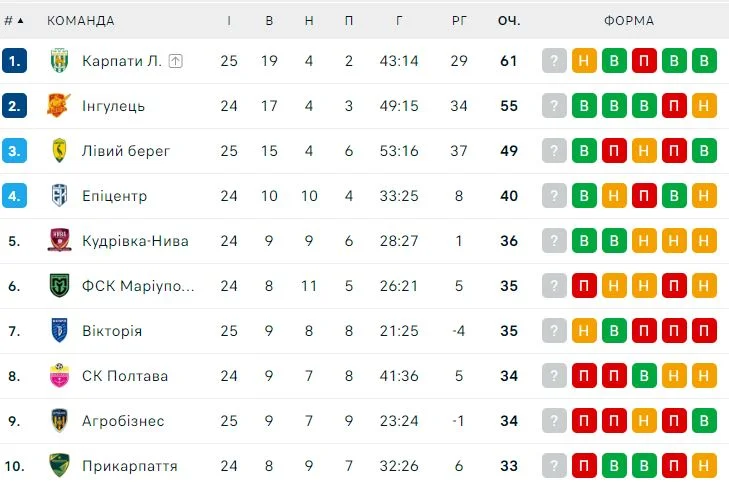The width and height of the screenshot is (729, 482).
Task: Click the Кудрівка-Нива club logo
Action: click(59, 241)
